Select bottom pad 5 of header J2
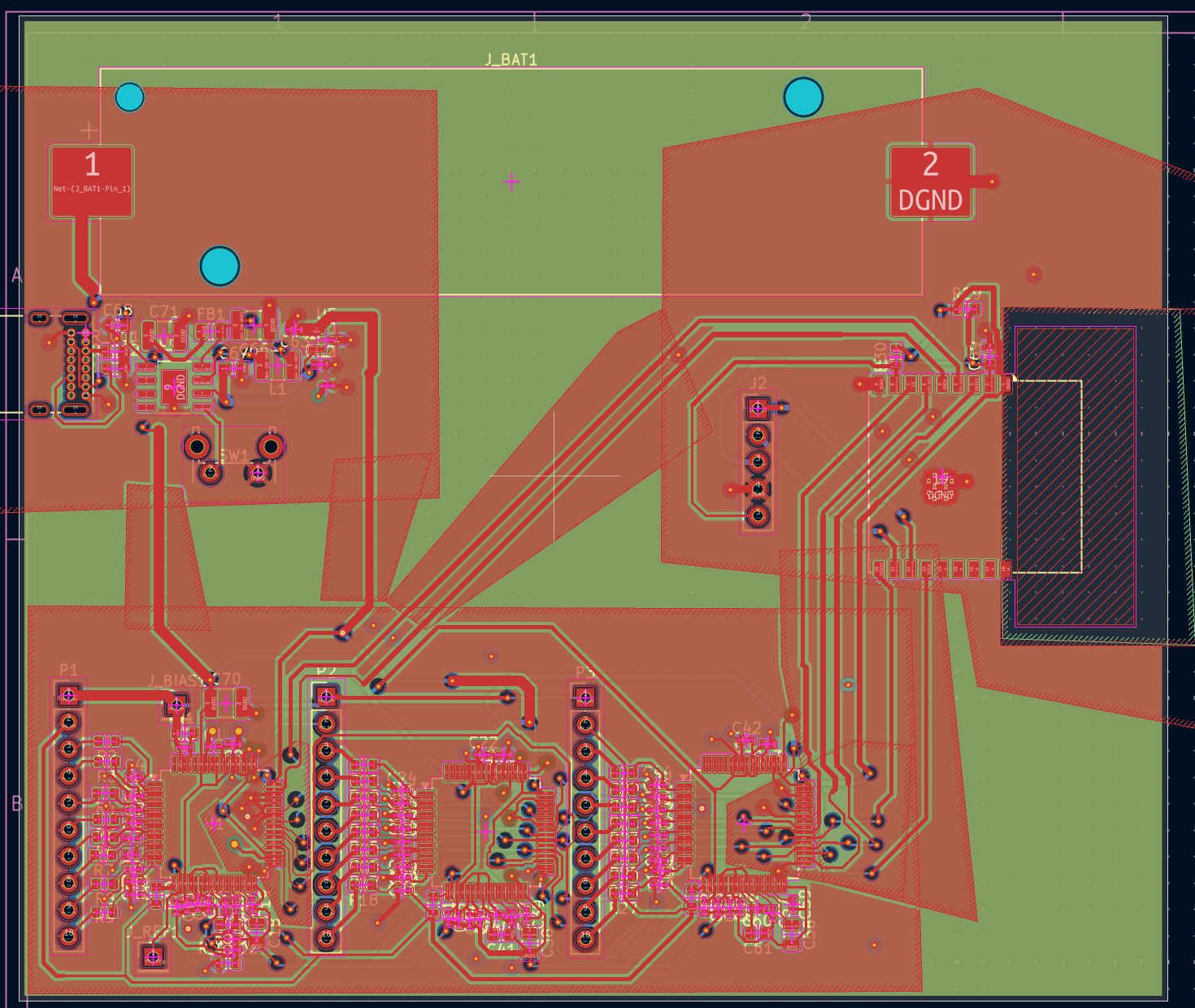The image size is (1195, 1008). (x=758, y=516)
